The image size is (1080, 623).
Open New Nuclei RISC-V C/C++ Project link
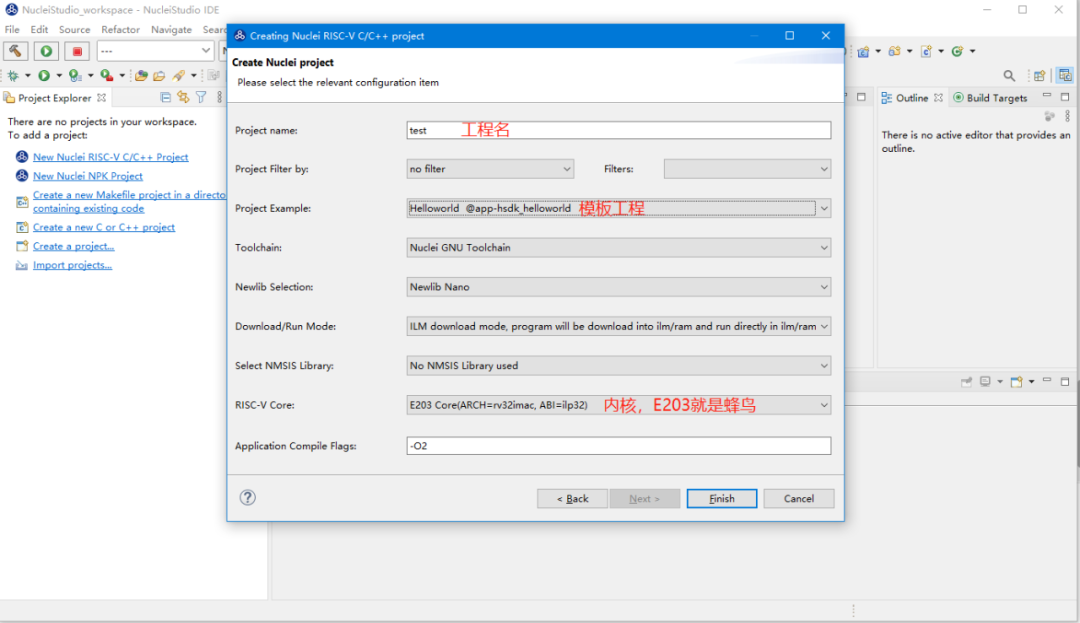pos(110,157)
